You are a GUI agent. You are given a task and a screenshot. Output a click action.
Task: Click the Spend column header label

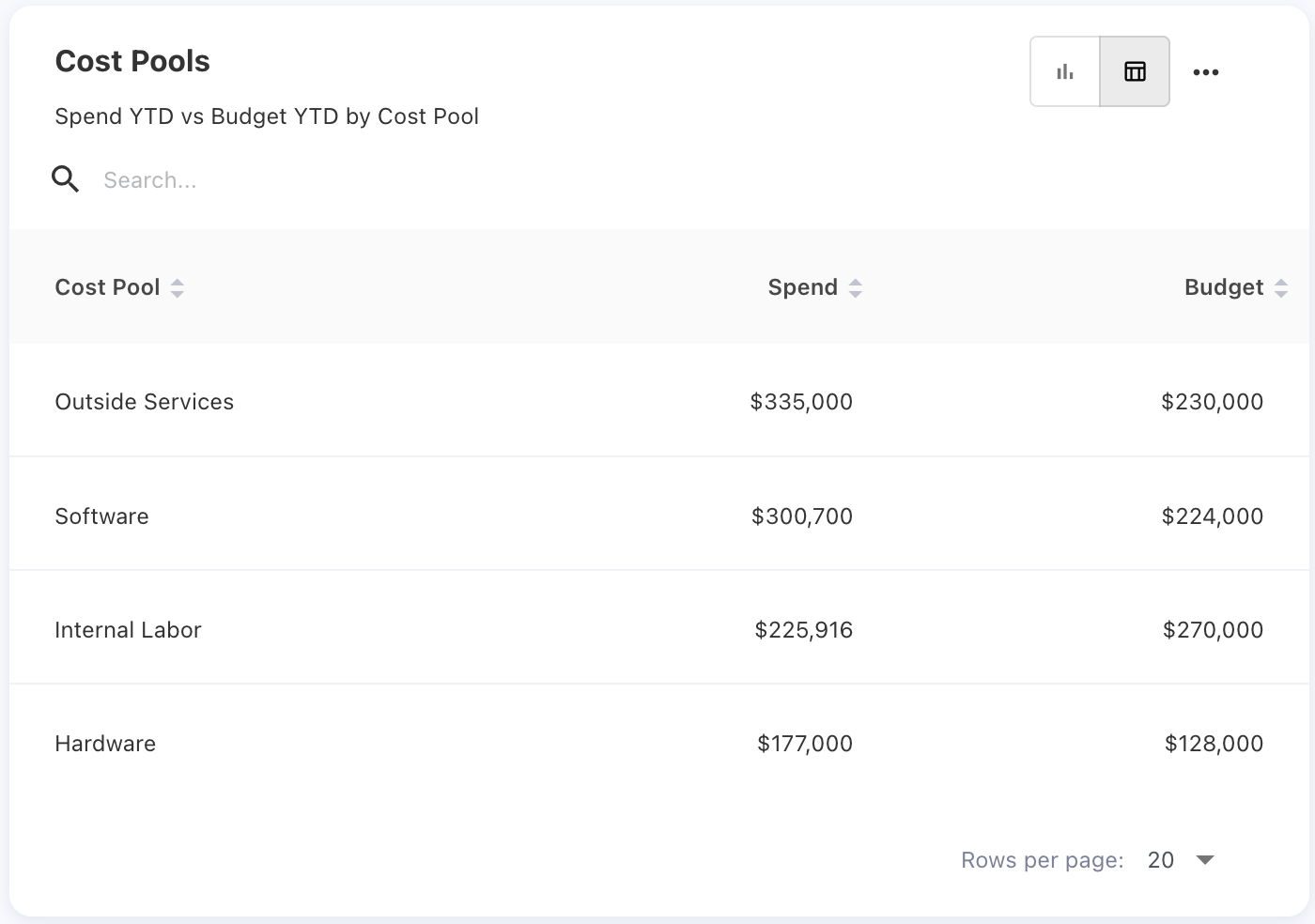click(x=802, y=287)
